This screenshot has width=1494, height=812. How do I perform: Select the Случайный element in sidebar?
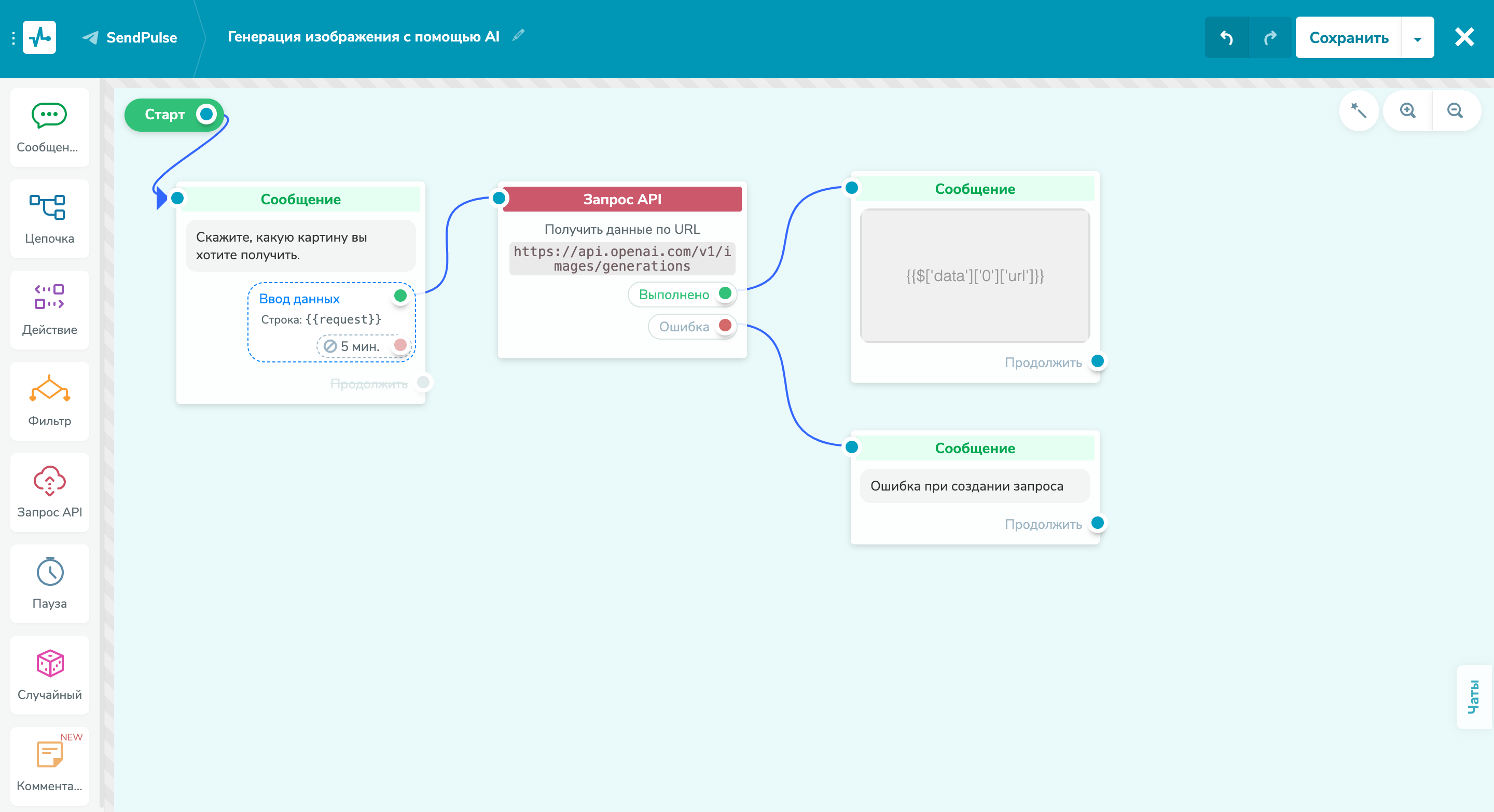pyautogui.click(x=49, y=675)
